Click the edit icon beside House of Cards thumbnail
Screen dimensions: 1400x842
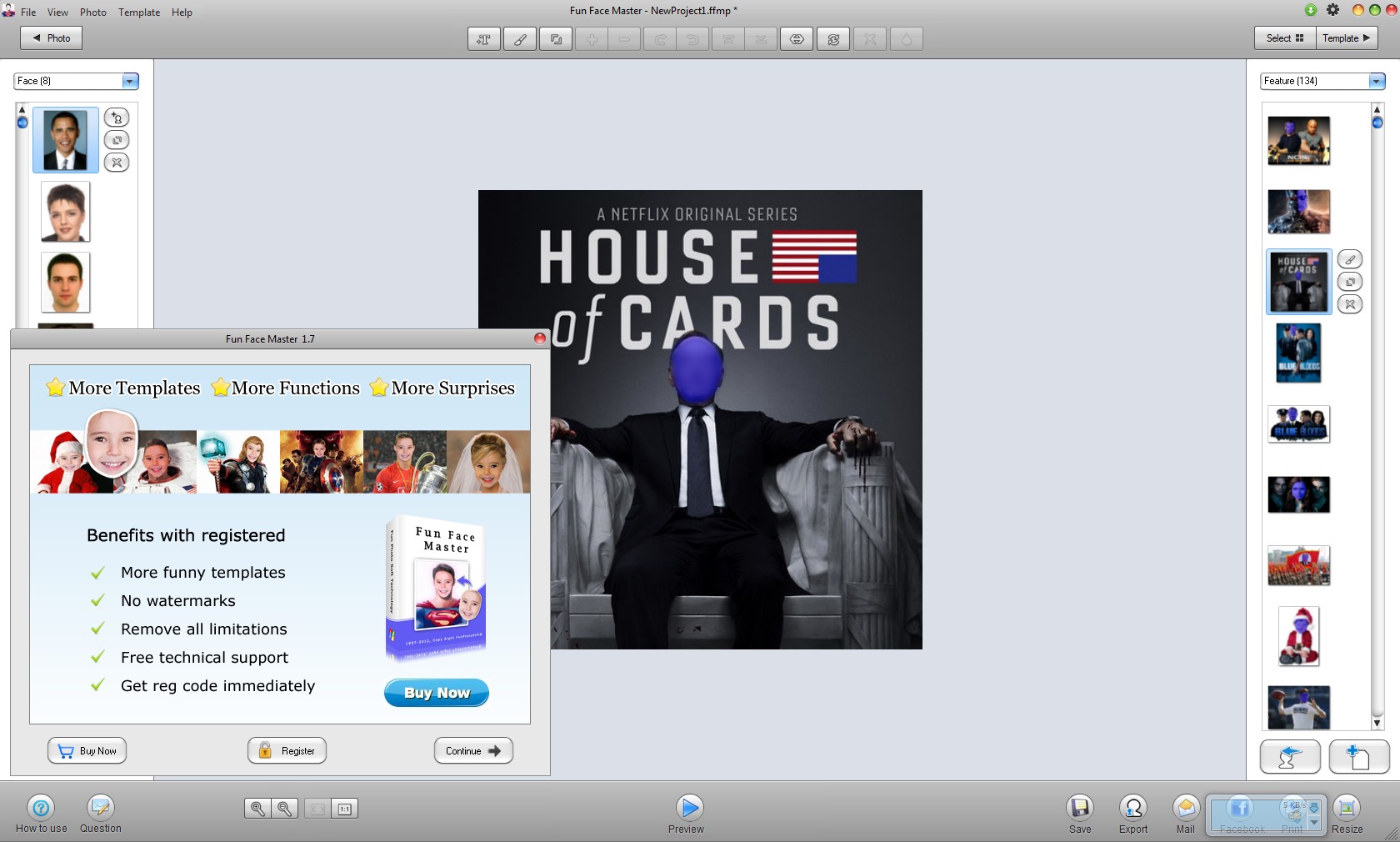[x=1350, y=259]
